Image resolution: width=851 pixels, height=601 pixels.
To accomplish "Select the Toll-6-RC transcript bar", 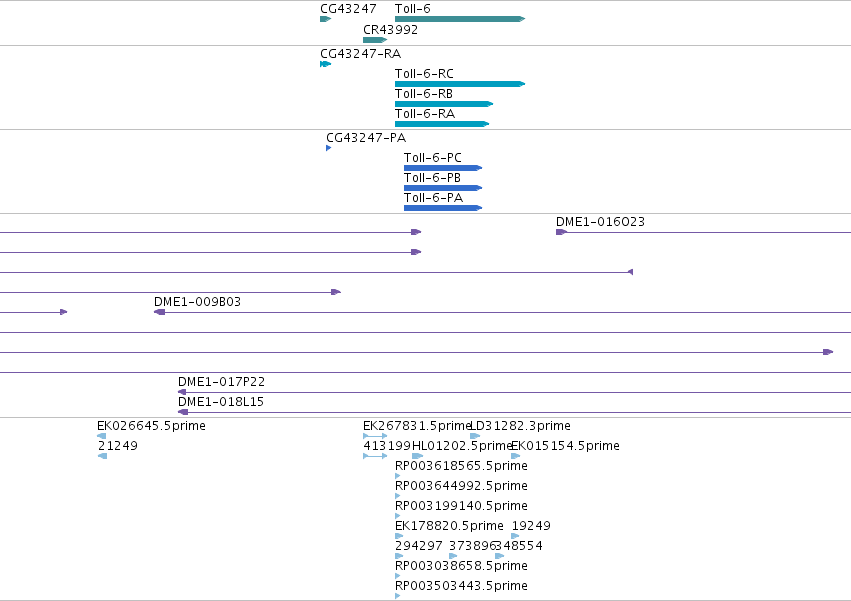I will (x=460, y=84).
